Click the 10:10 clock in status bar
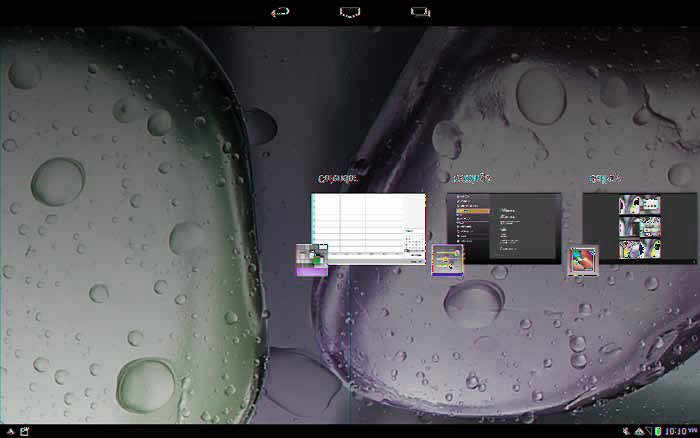700x438 pixels. click(680, 431)
